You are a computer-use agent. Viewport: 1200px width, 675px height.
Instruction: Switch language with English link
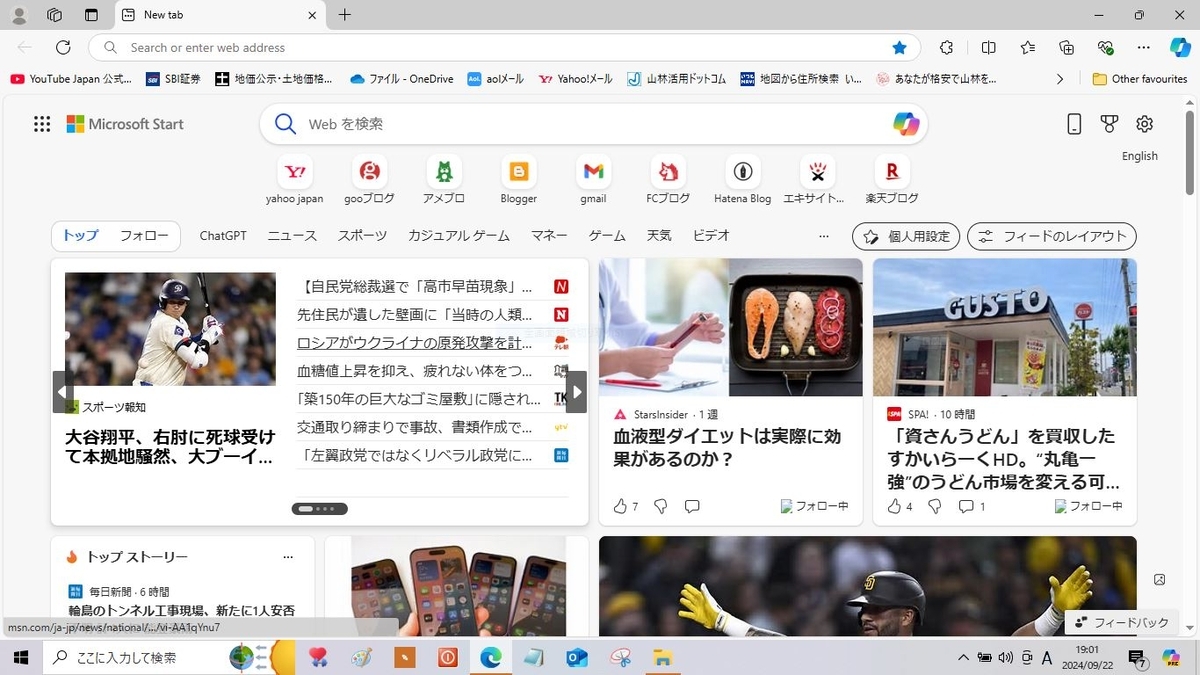click(1140, 156)
